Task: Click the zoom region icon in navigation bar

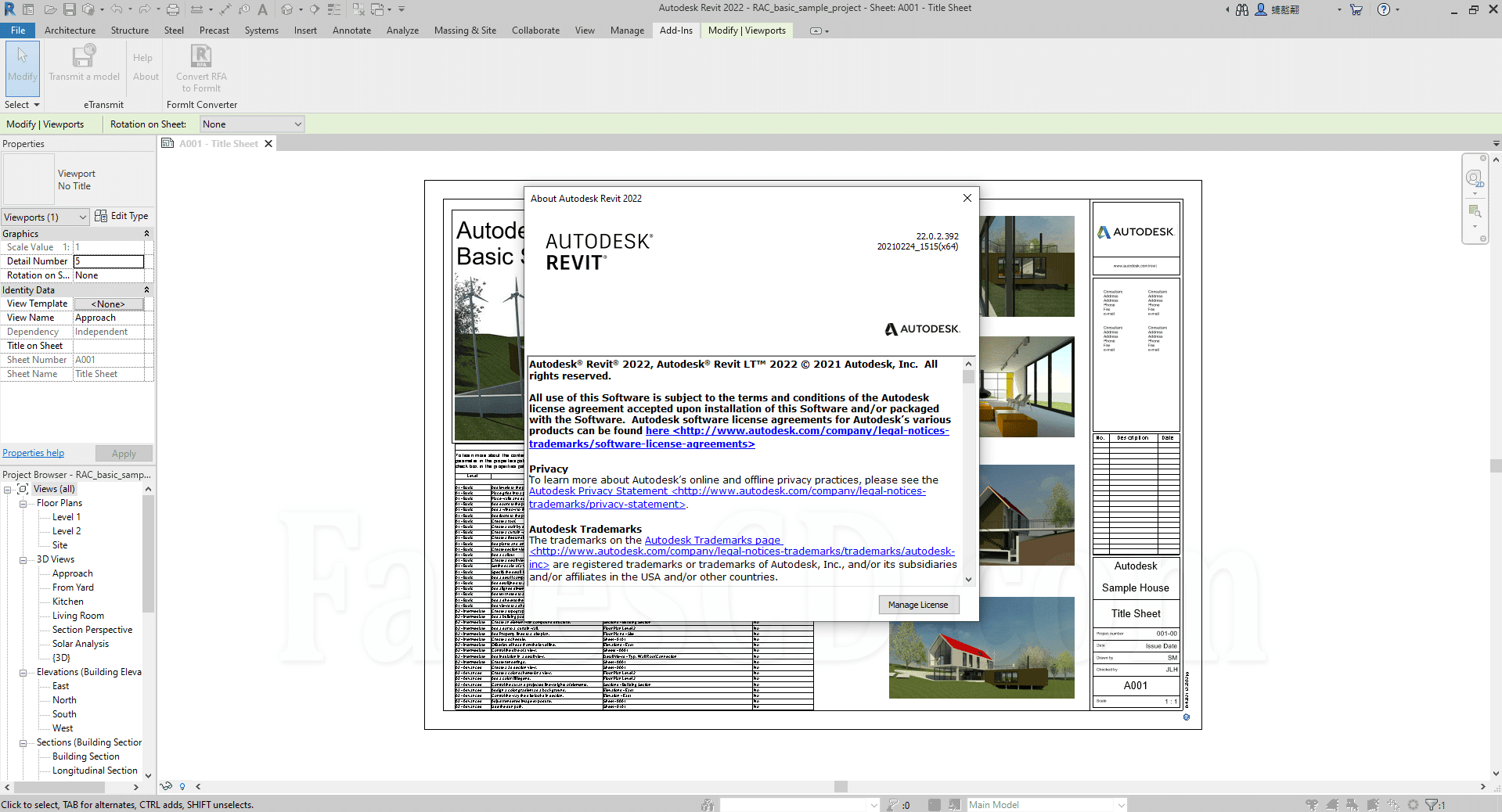Action: click(x=1475, y=212)
